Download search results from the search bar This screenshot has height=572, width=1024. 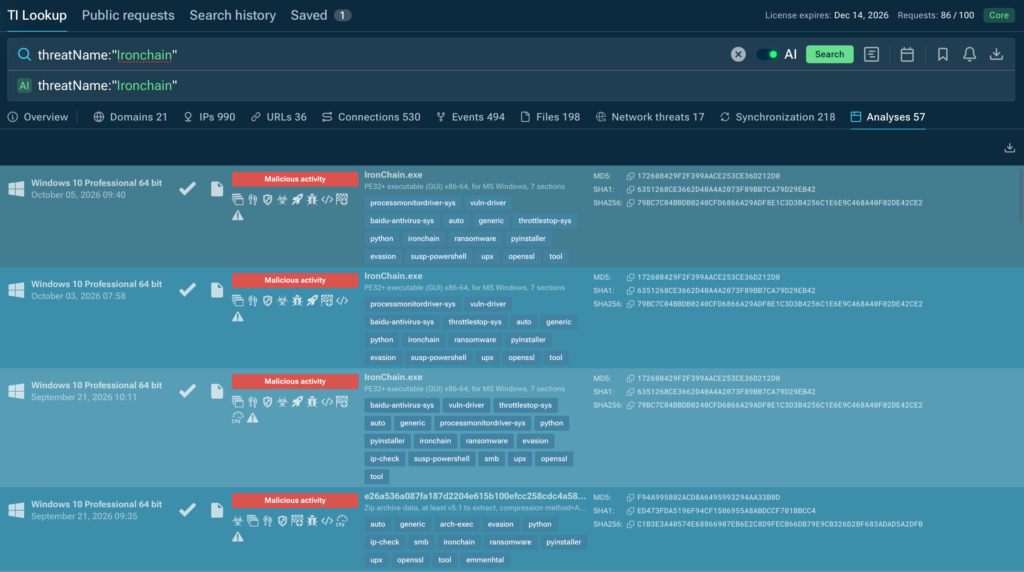pyautogui.click(x=996, y=54)
